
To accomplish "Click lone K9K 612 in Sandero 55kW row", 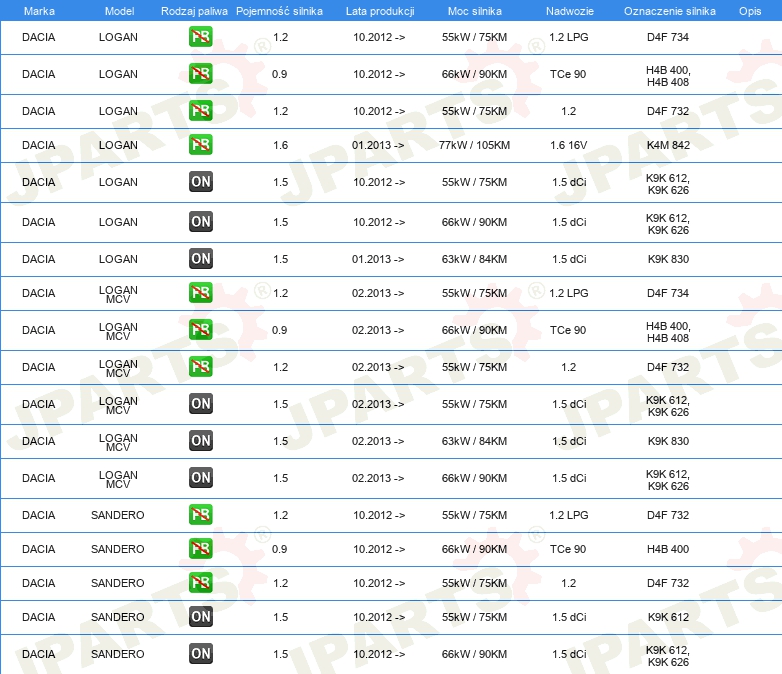I will (x=668, y=617).
